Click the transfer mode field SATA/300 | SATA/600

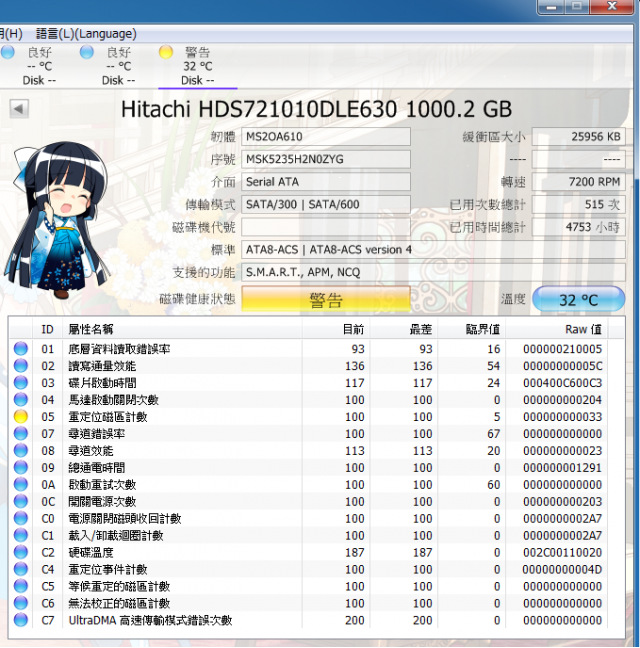pos(326,205)
